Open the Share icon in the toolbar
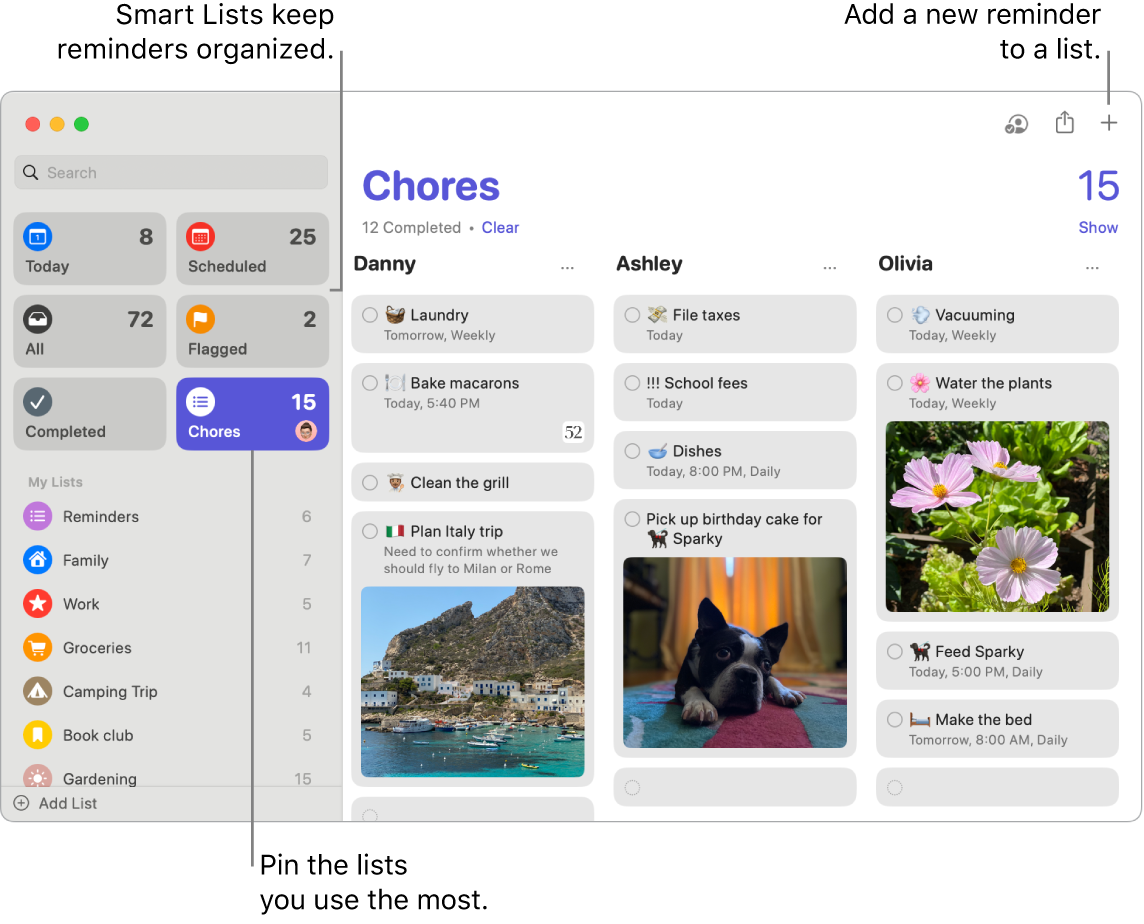This screenshot has height=924, width=1144. [1064, 122]
